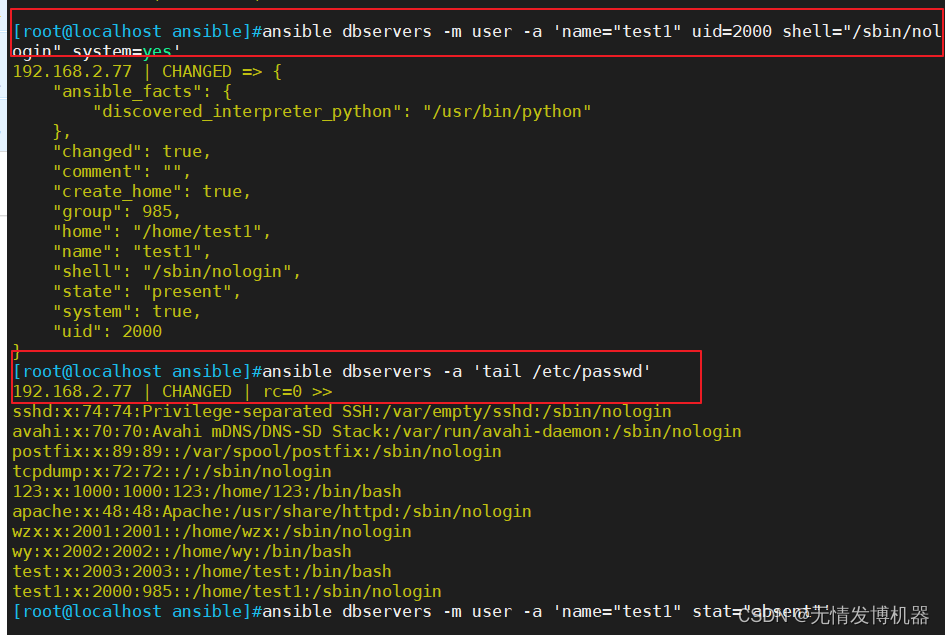
Task: Click the "comment": "", line
Action: tap(122, 172)
